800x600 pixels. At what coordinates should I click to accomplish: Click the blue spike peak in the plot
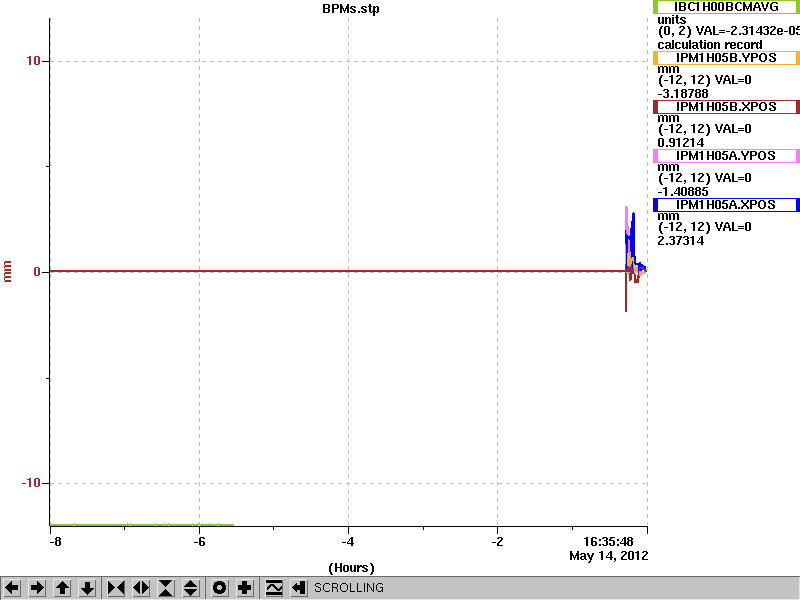pyautogui.click(x=634, y=214)
